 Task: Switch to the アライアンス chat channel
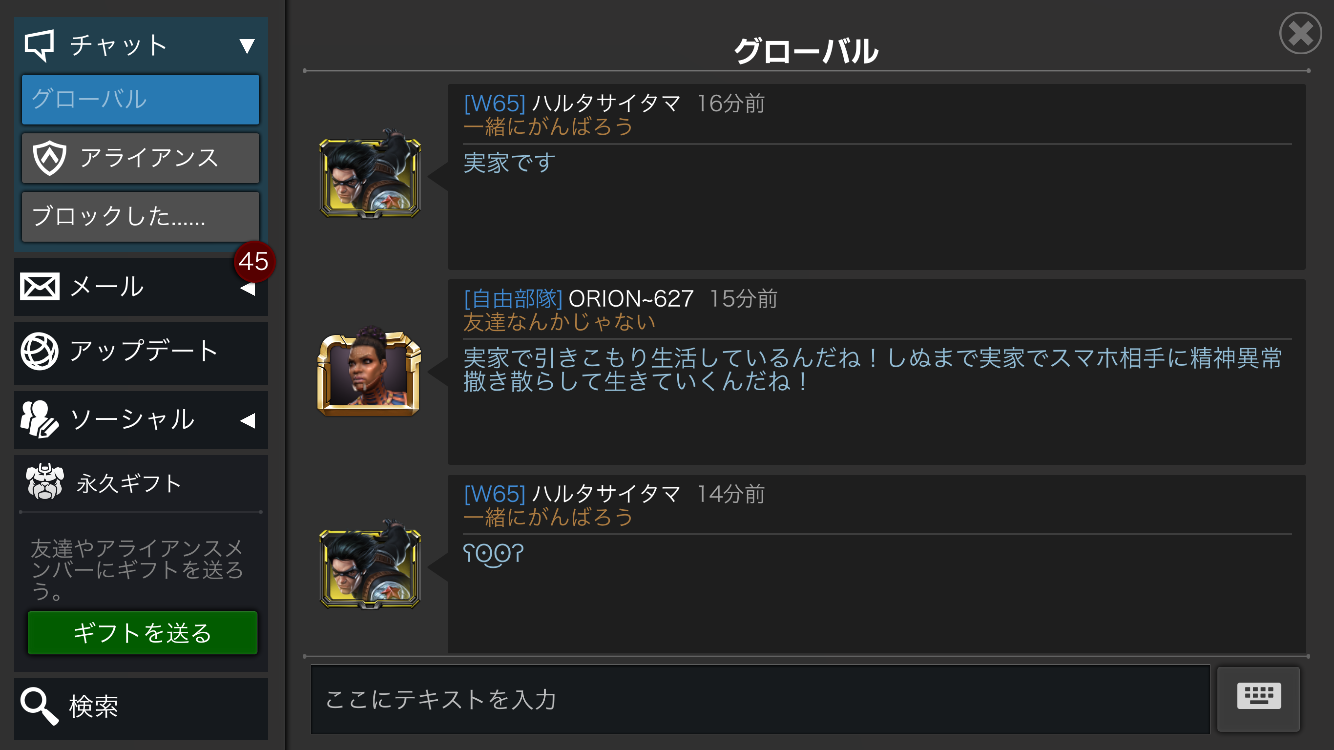coord(141,158)
